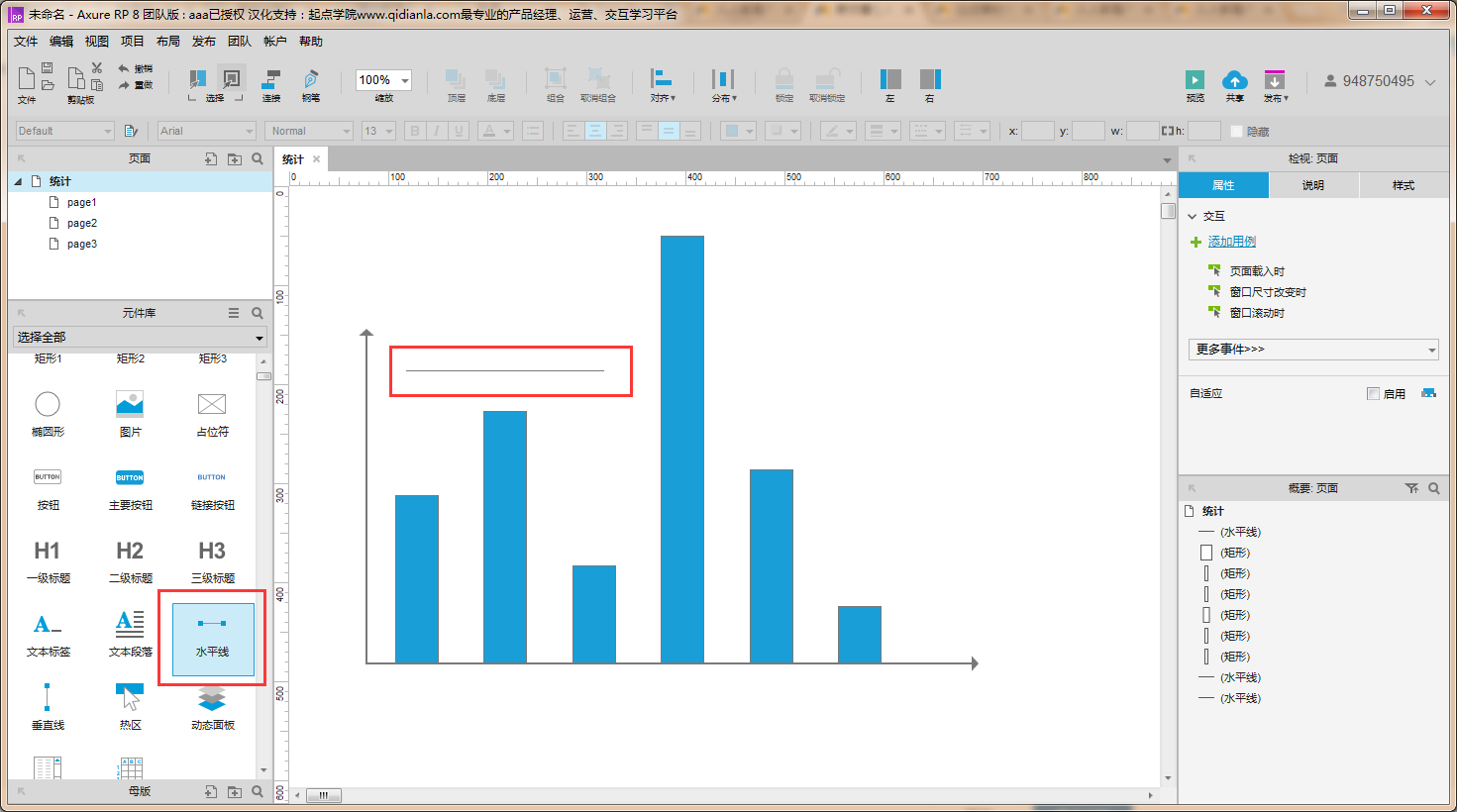
Task: Click the group 组合 icon
Action: [556, 79]
